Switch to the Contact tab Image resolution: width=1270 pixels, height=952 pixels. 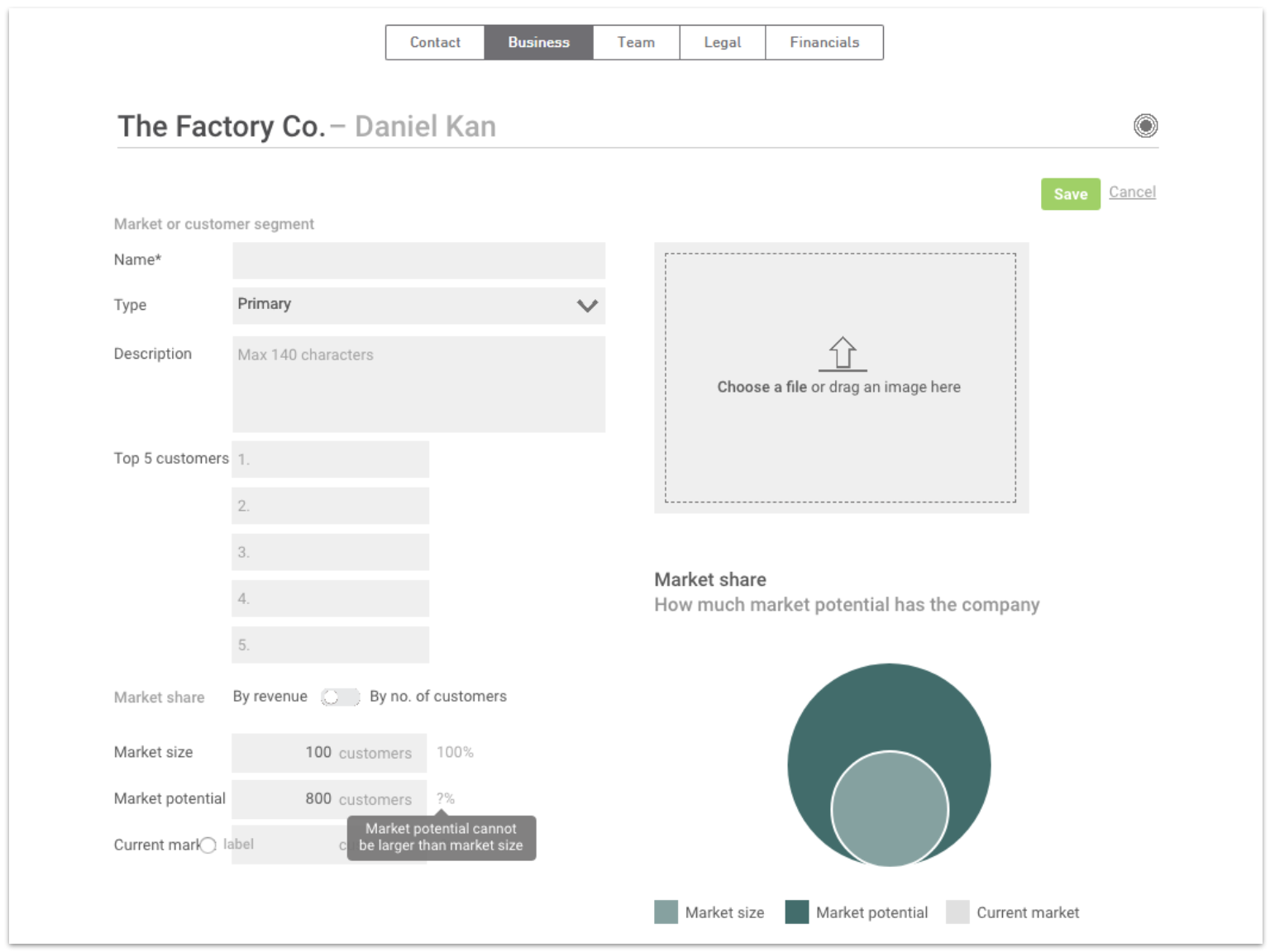[x=435, y=42]
